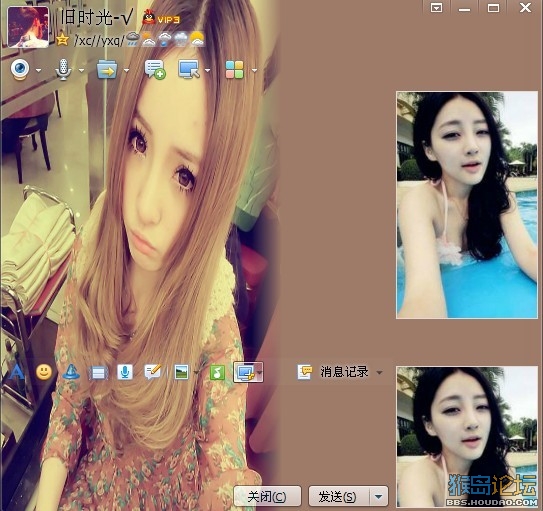Expand 消息记录 dropdown arrow
This screenshot has width=543, height=511.
click(x=380, y=373)
